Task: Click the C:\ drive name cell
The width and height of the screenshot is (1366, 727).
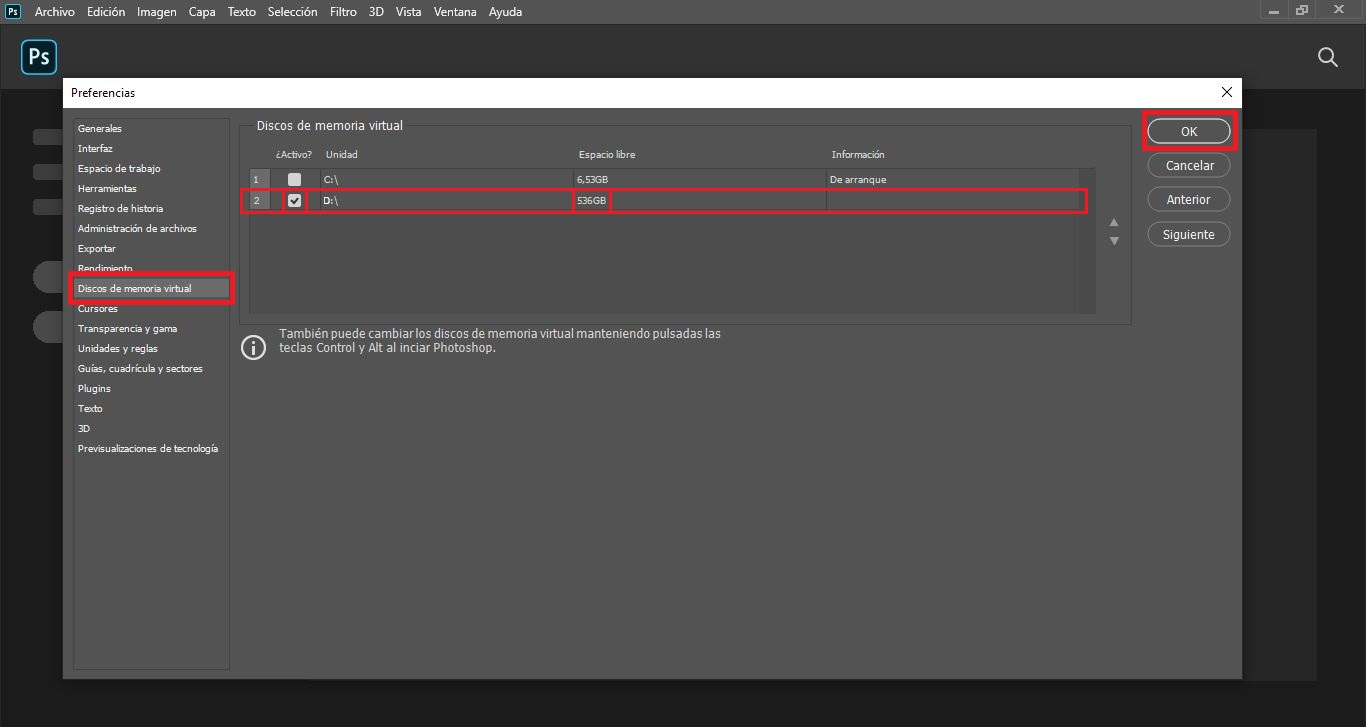Action: click(446, 179)
